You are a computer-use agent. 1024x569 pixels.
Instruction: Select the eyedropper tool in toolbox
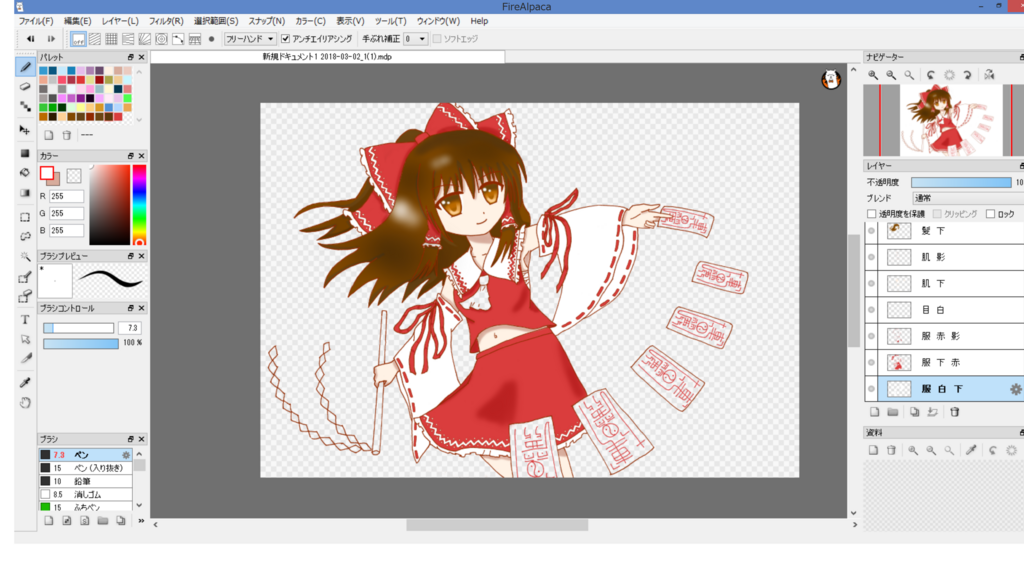(x=25, y=382)
